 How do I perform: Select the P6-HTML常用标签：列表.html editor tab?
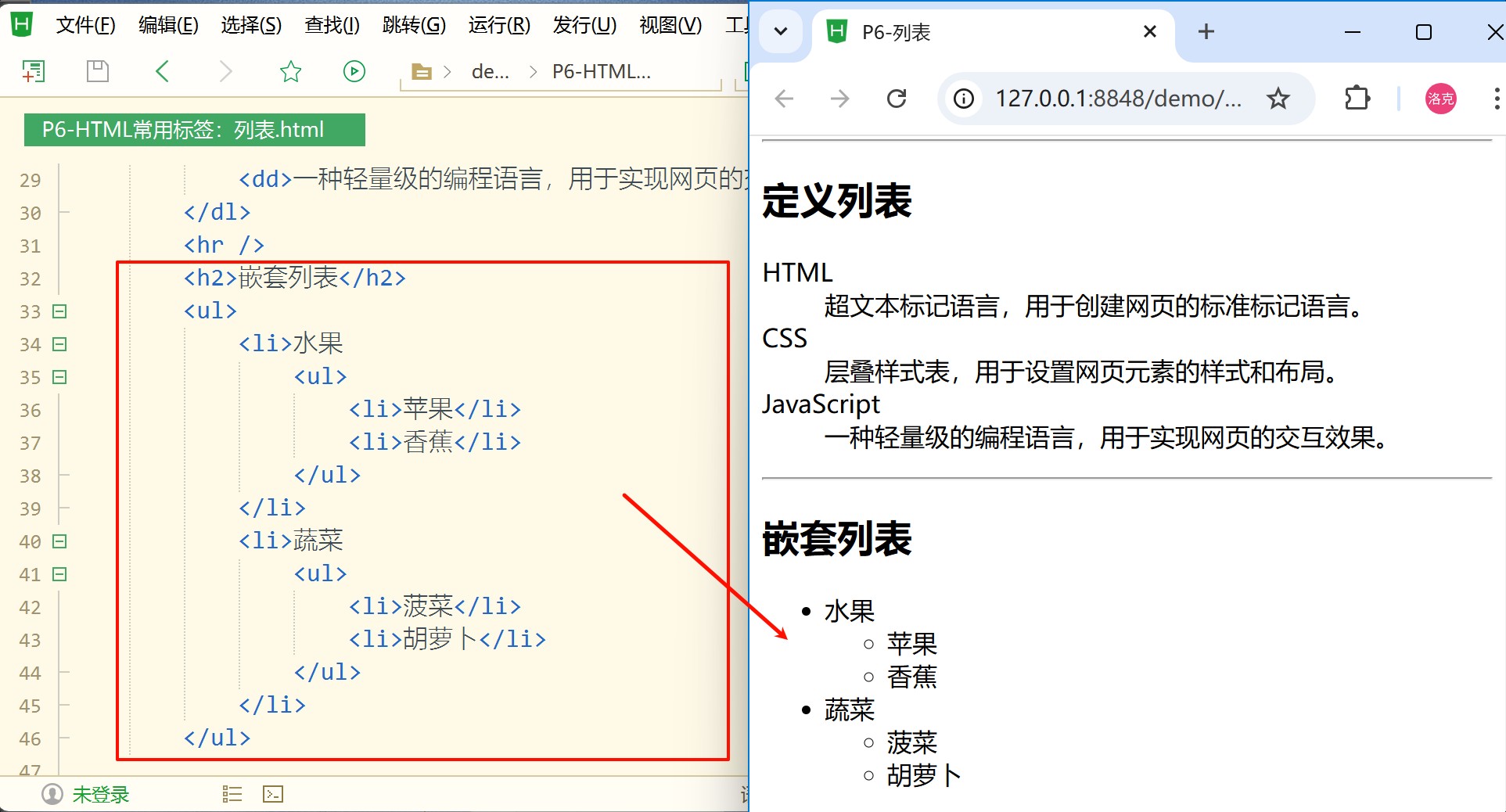195,130
